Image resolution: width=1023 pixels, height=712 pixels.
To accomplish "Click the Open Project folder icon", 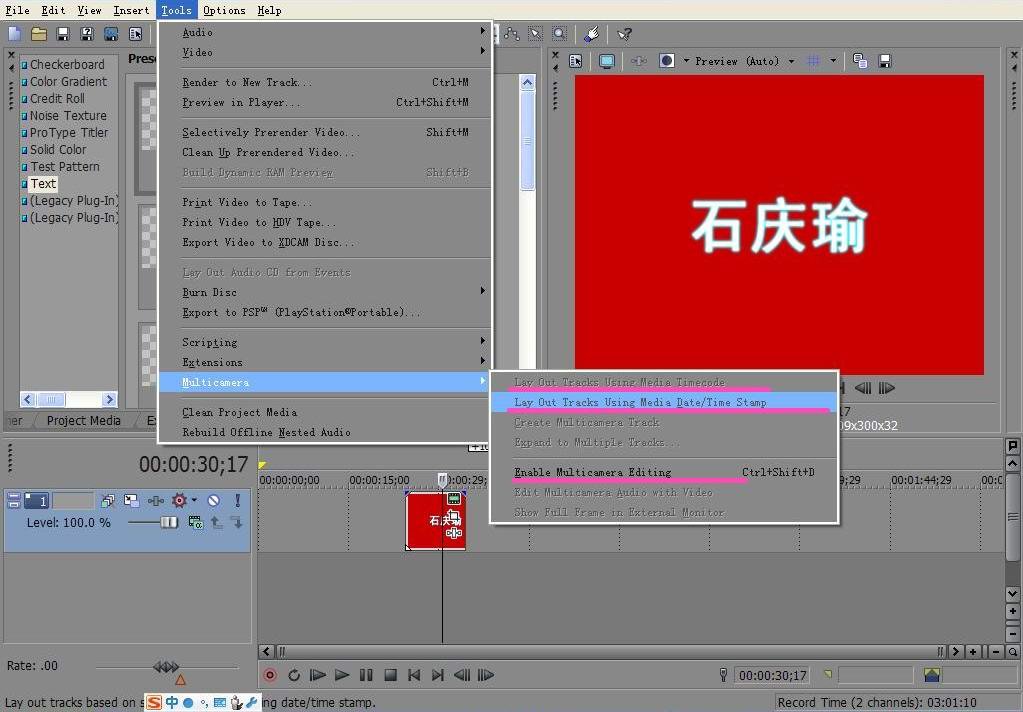I will (38, 33).
